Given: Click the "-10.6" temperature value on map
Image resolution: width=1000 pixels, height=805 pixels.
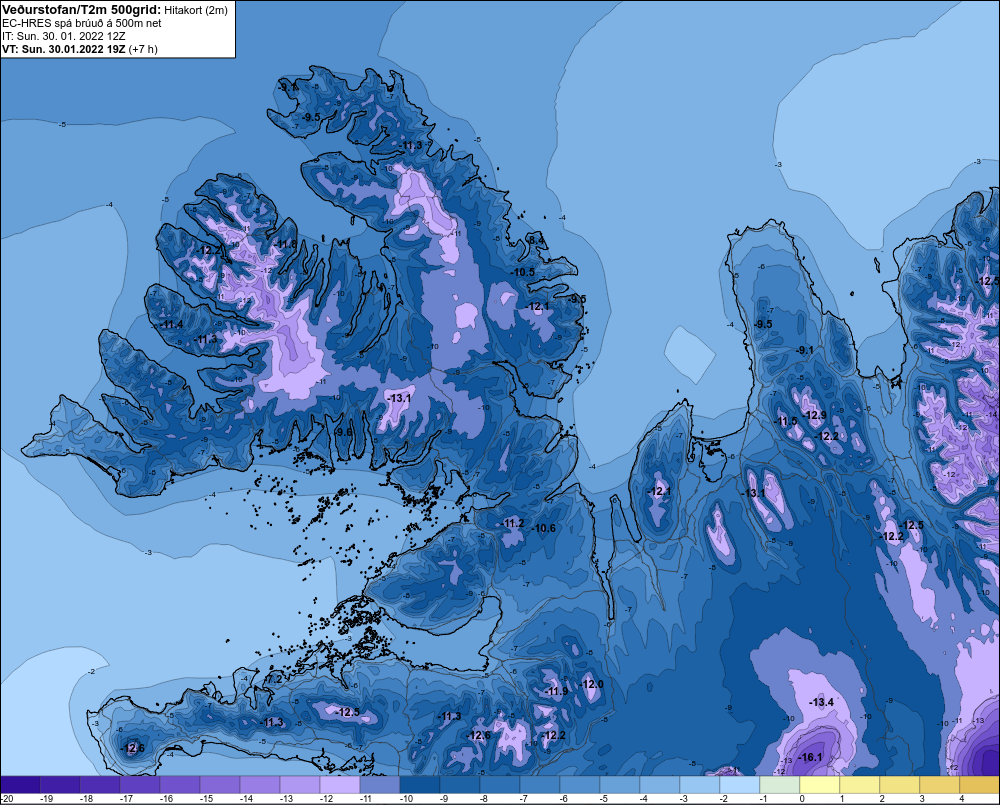Looking at the screenshot, I should 544,528.
